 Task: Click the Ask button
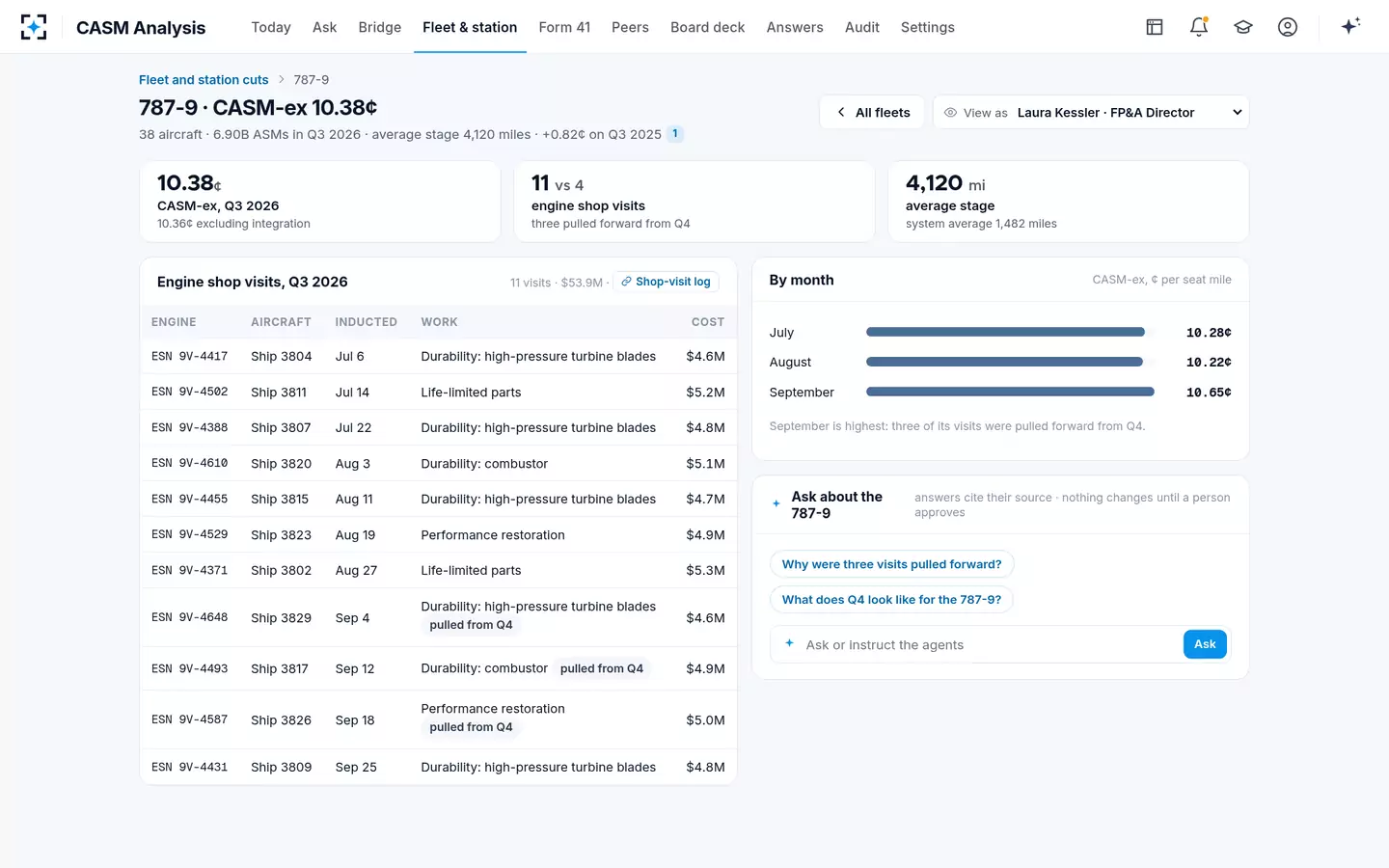point(1205,644)
